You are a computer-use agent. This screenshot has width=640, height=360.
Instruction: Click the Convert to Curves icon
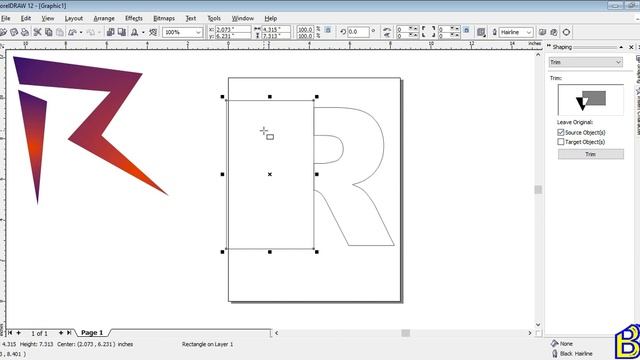point(567,32)
